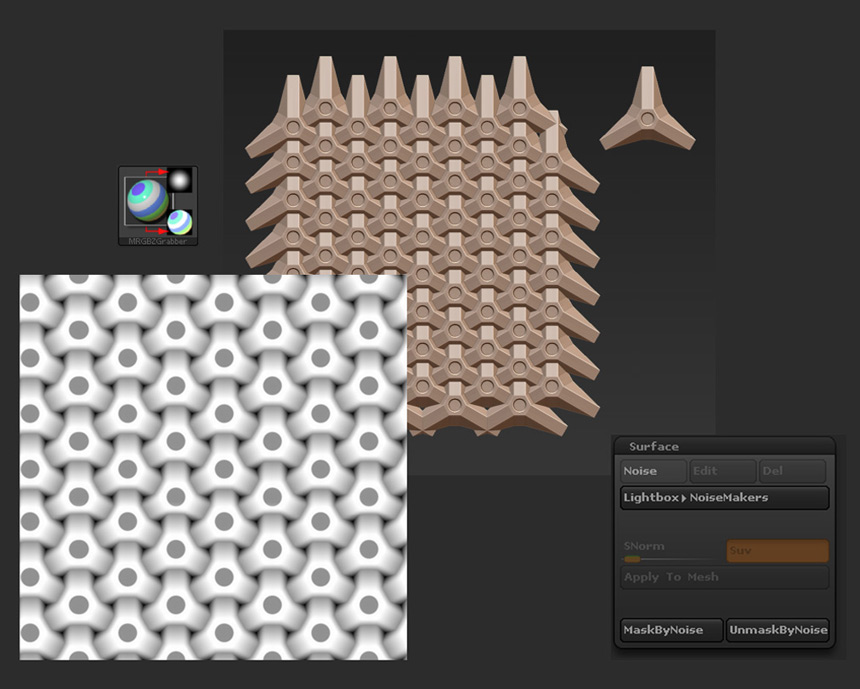Select the MRGBZGrabber tool icon
The image size is (860, 689).
click(x=158, y=206)
